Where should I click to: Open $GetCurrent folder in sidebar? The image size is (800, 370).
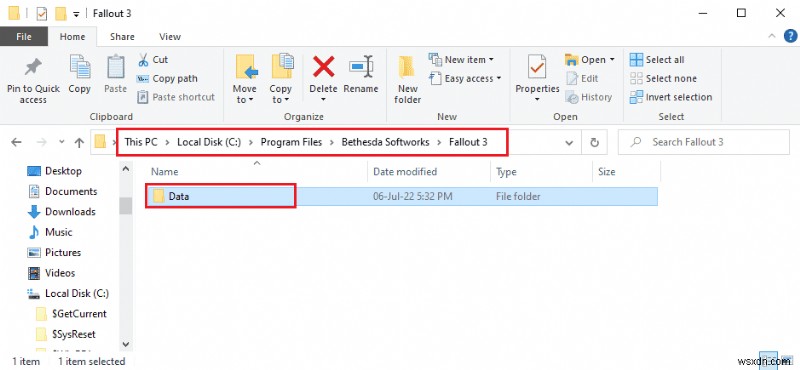click(71, 314)
